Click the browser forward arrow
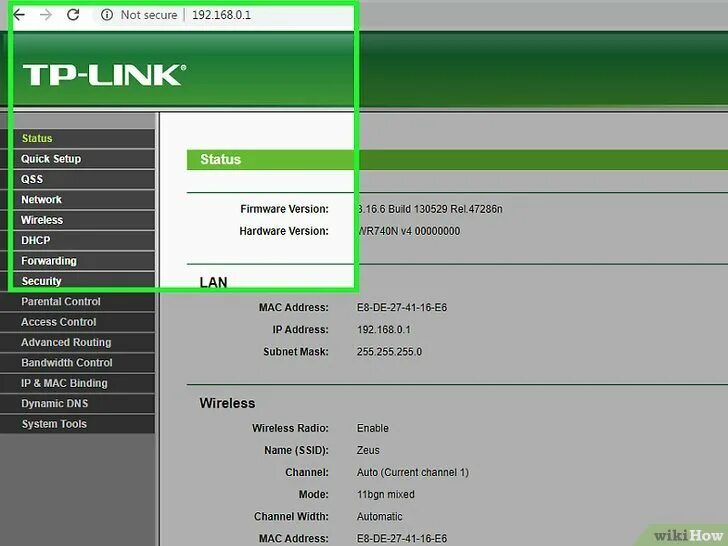 (46, 15)
